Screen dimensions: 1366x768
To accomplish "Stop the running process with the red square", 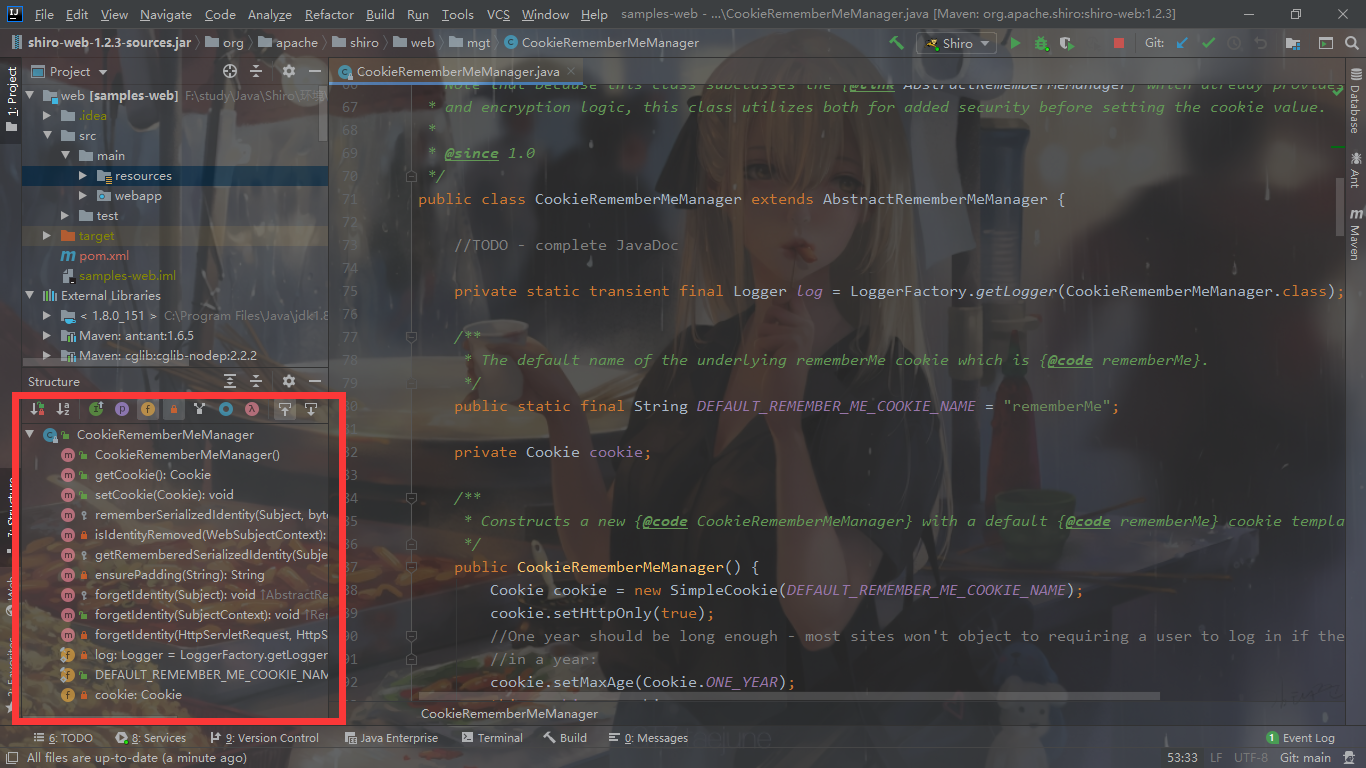I will tap(1119, 43).
